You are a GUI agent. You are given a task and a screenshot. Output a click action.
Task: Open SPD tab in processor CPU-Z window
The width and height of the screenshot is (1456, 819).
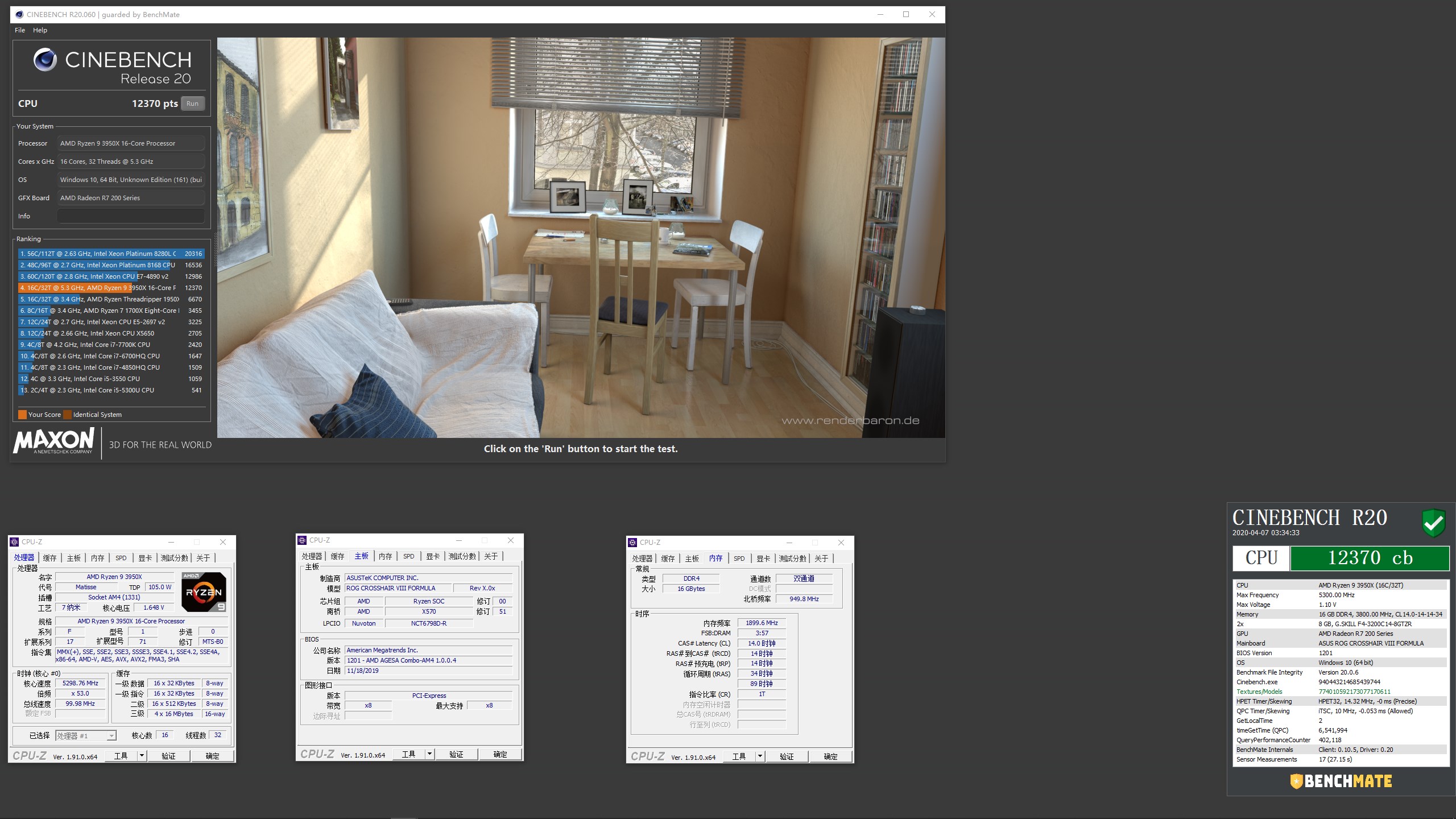121,559
